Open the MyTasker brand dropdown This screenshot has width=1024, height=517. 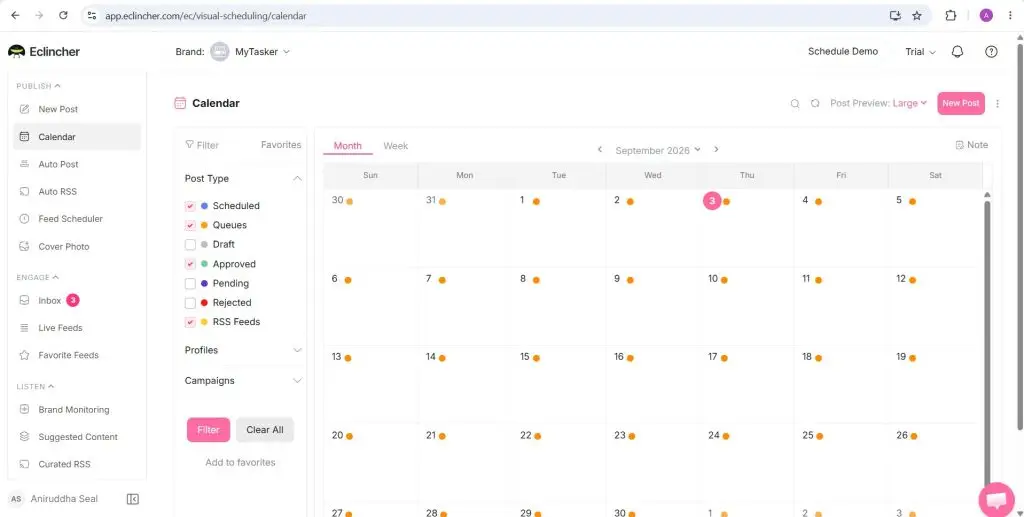pos(251,52)
